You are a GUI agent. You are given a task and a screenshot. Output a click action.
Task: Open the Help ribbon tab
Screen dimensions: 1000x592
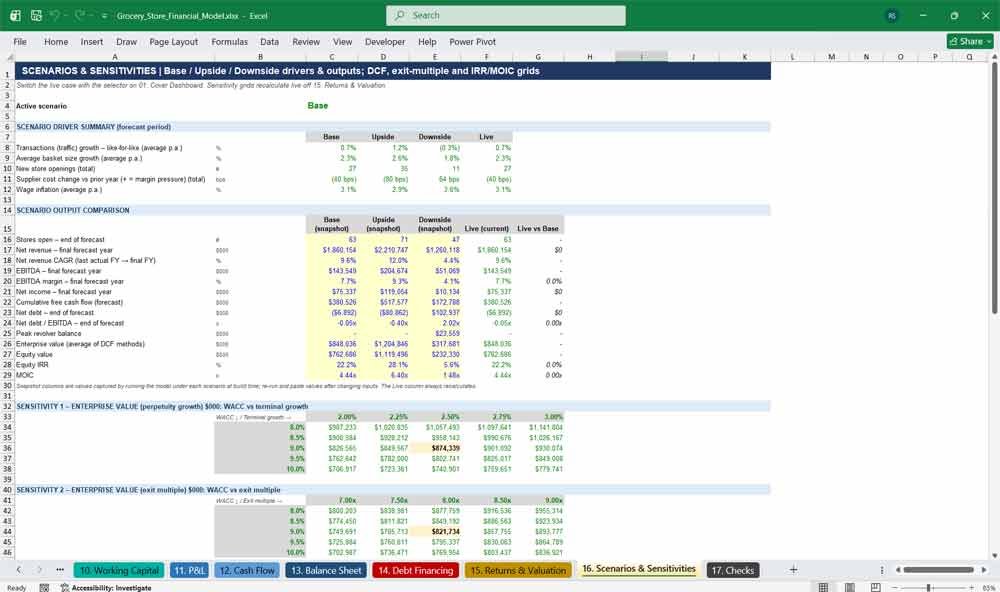(427, 41)
